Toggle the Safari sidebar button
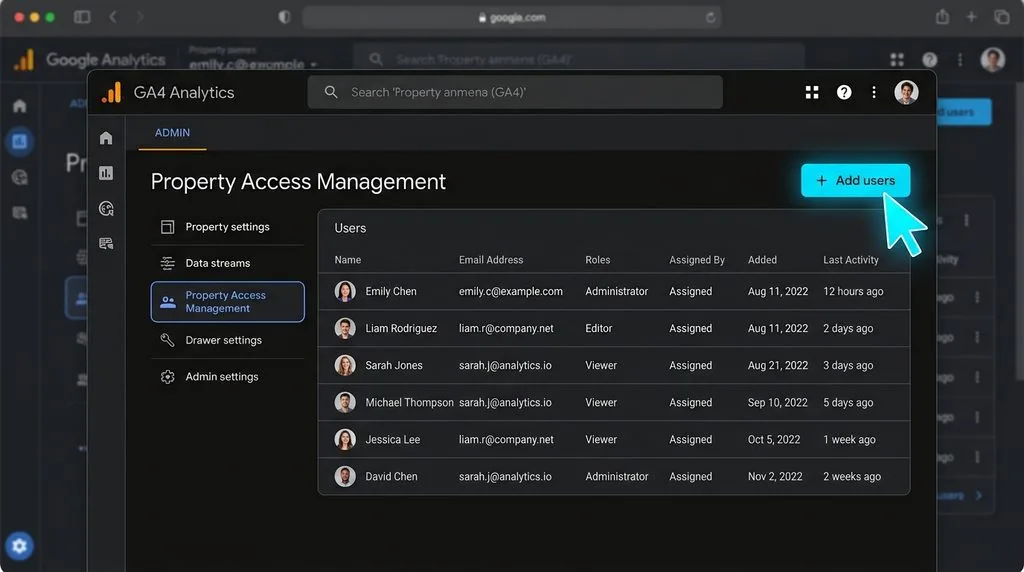This screenshot has width=1024, height=572. tap(82, 17)
